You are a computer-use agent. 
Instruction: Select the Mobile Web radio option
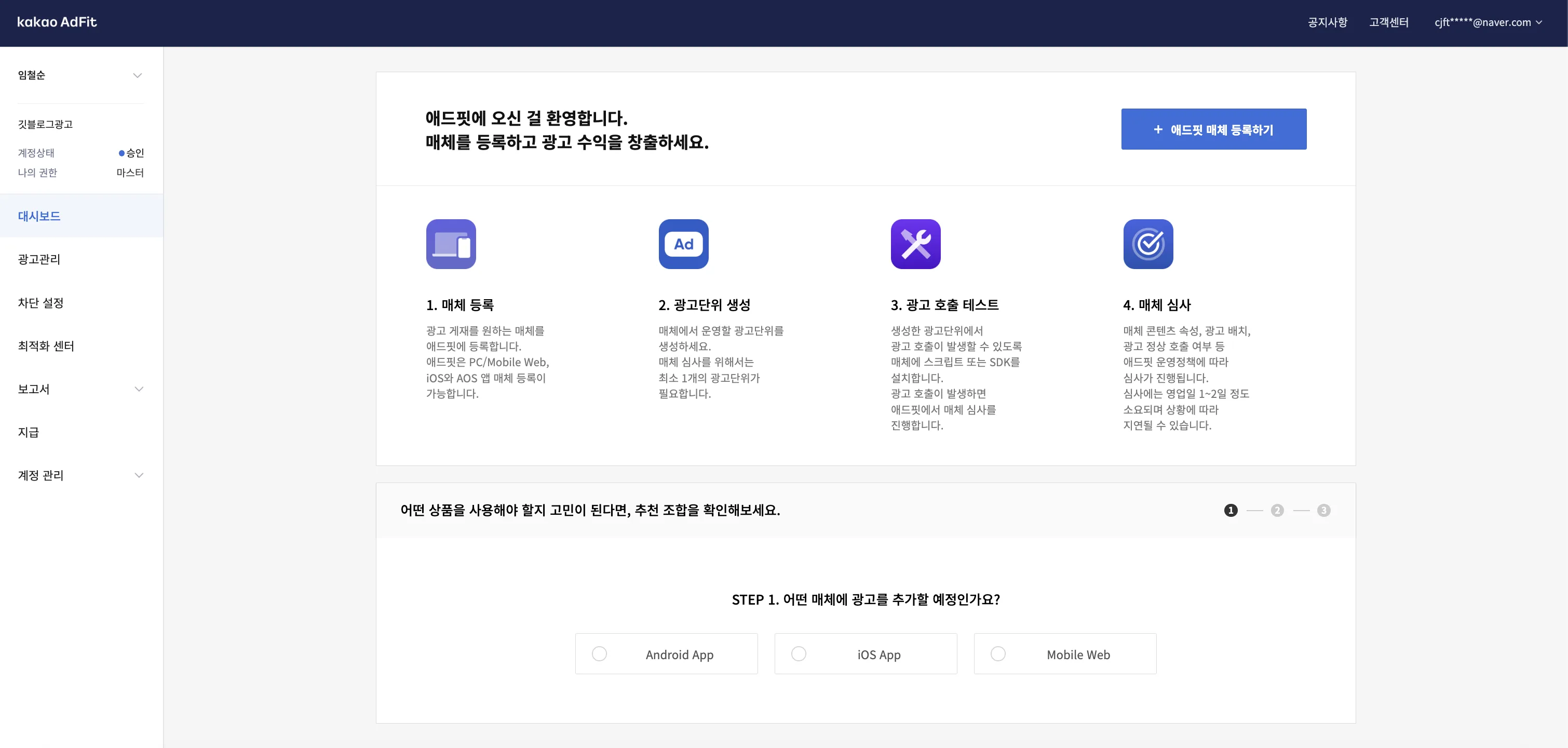(x=1065, y=653)
